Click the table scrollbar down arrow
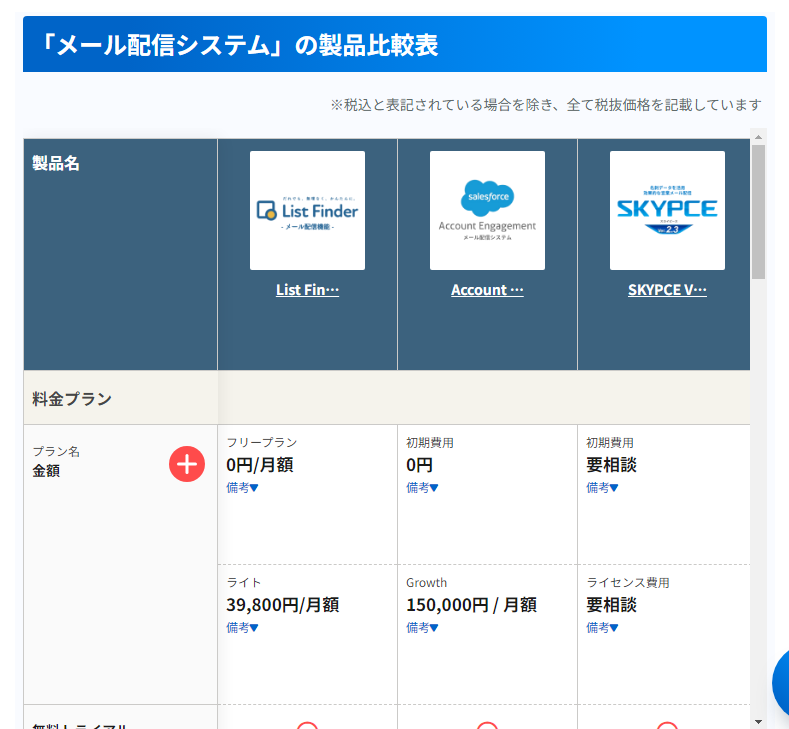This screenshot has width=789, height=729. (758, 722)
